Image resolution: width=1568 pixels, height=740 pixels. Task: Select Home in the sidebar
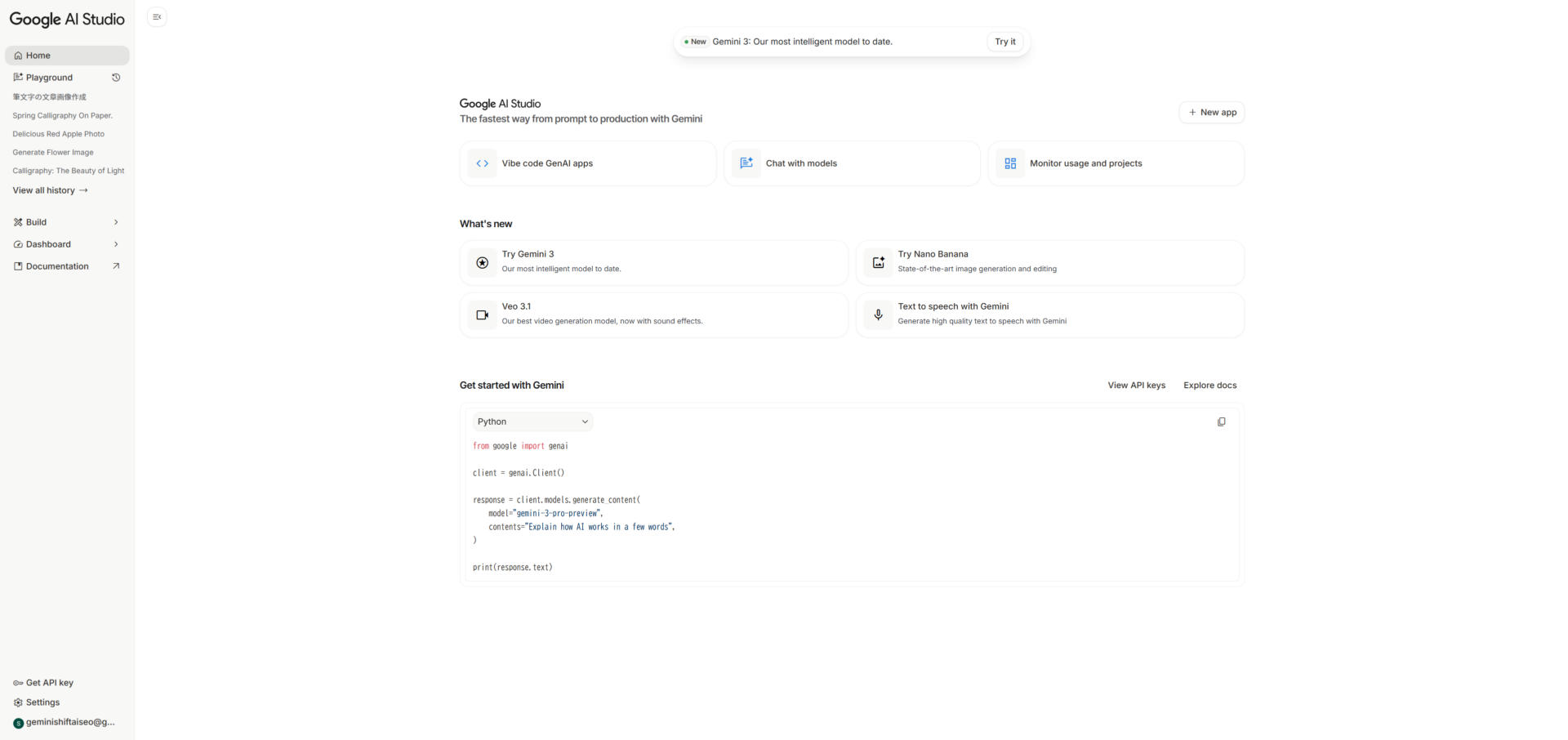click(37, 55)
